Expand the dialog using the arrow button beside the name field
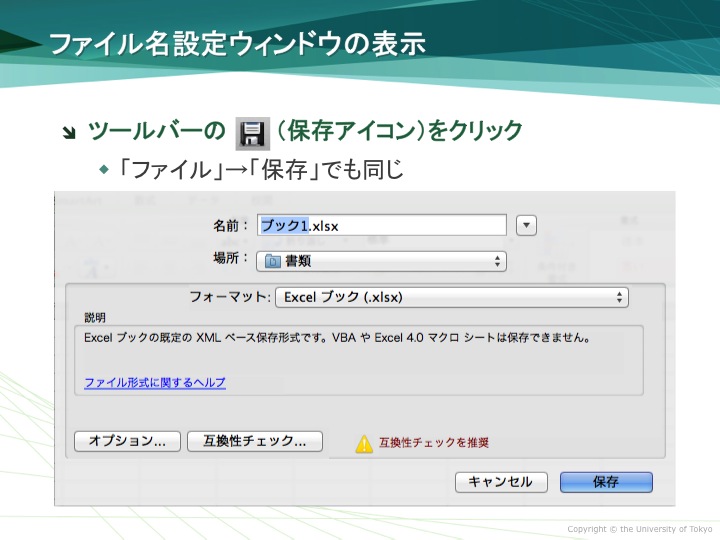The height and width of the screenshot is (540, 720). 526,225
